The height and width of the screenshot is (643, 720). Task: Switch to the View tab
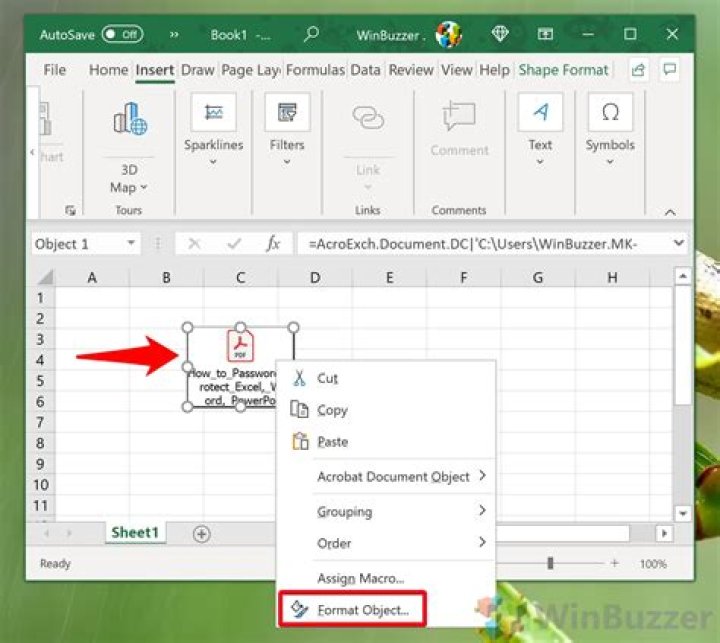tap(456, 70)
